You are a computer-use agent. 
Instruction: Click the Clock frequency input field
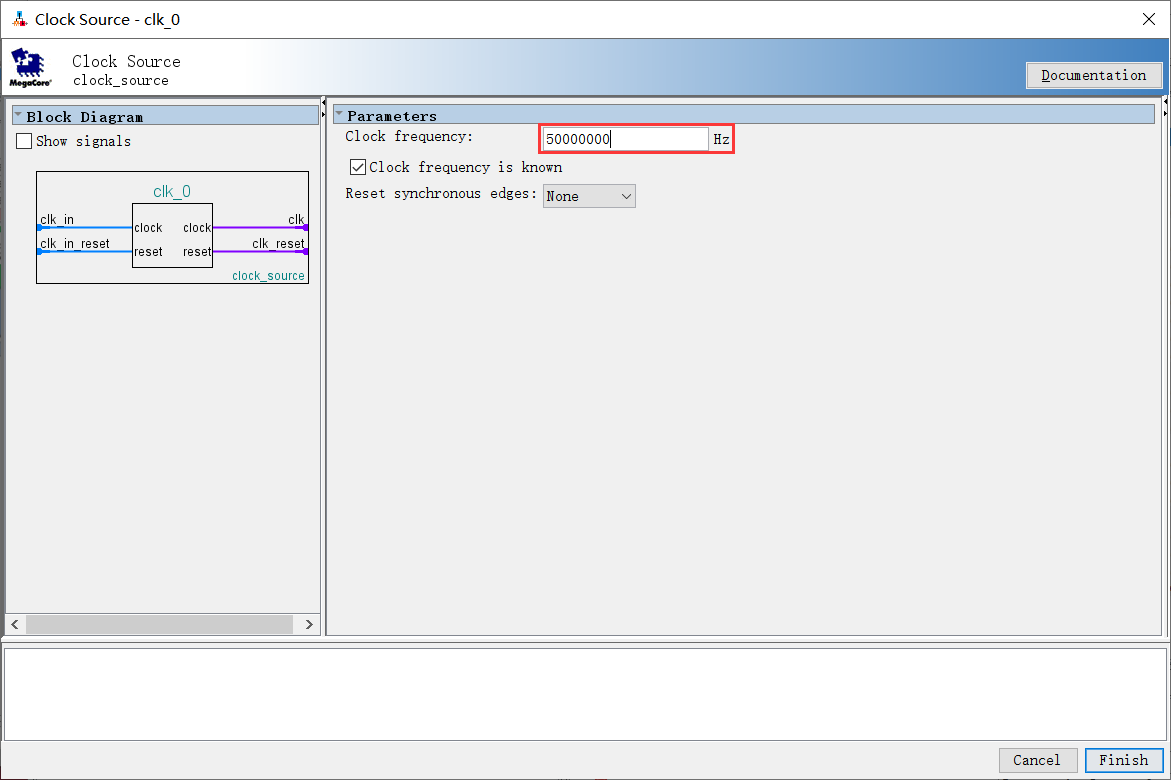(624, 139)
